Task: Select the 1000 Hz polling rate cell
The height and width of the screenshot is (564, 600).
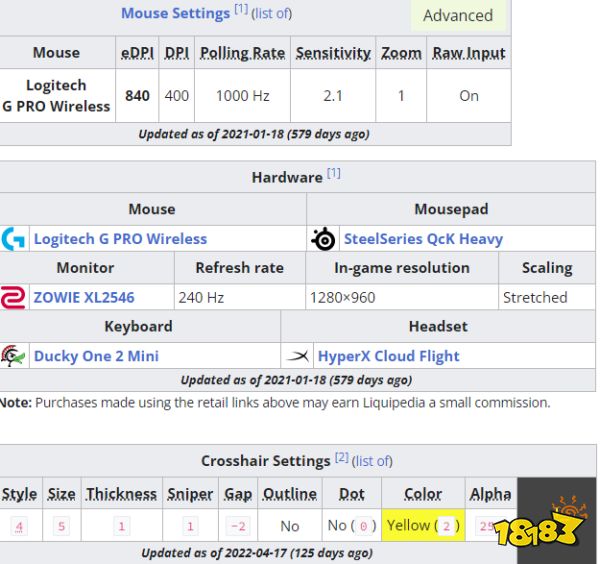Action: (243, 96)
